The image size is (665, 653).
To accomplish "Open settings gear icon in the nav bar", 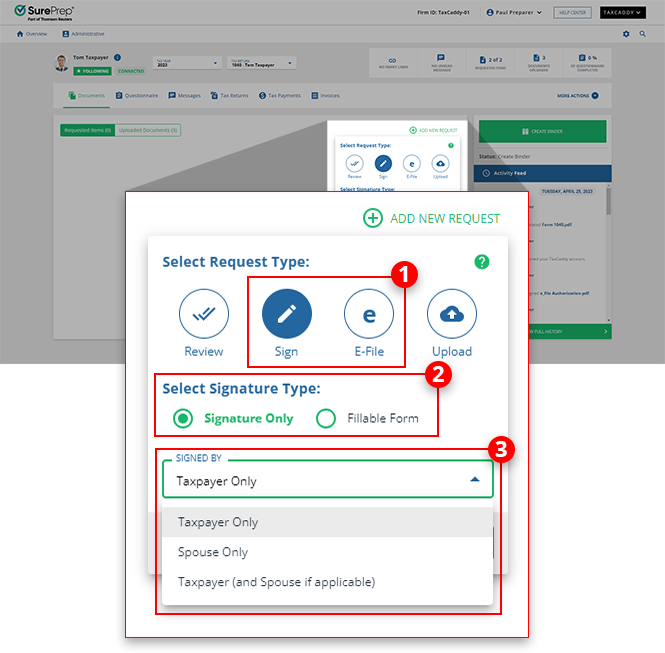I will pyautogui.click(x=626, y=34).
